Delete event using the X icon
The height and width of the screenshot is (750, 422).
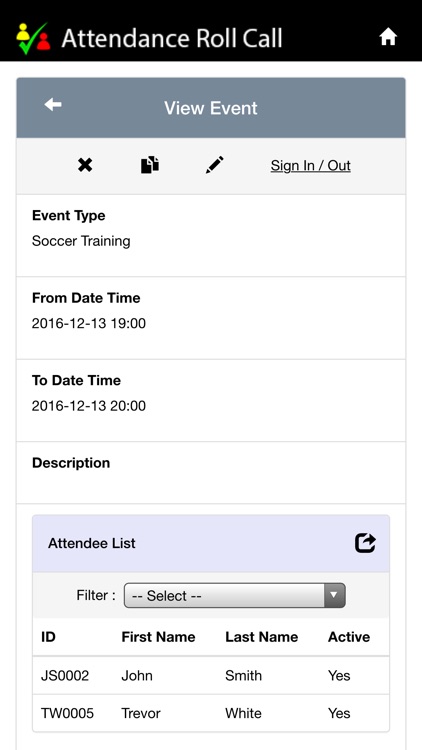85,165
